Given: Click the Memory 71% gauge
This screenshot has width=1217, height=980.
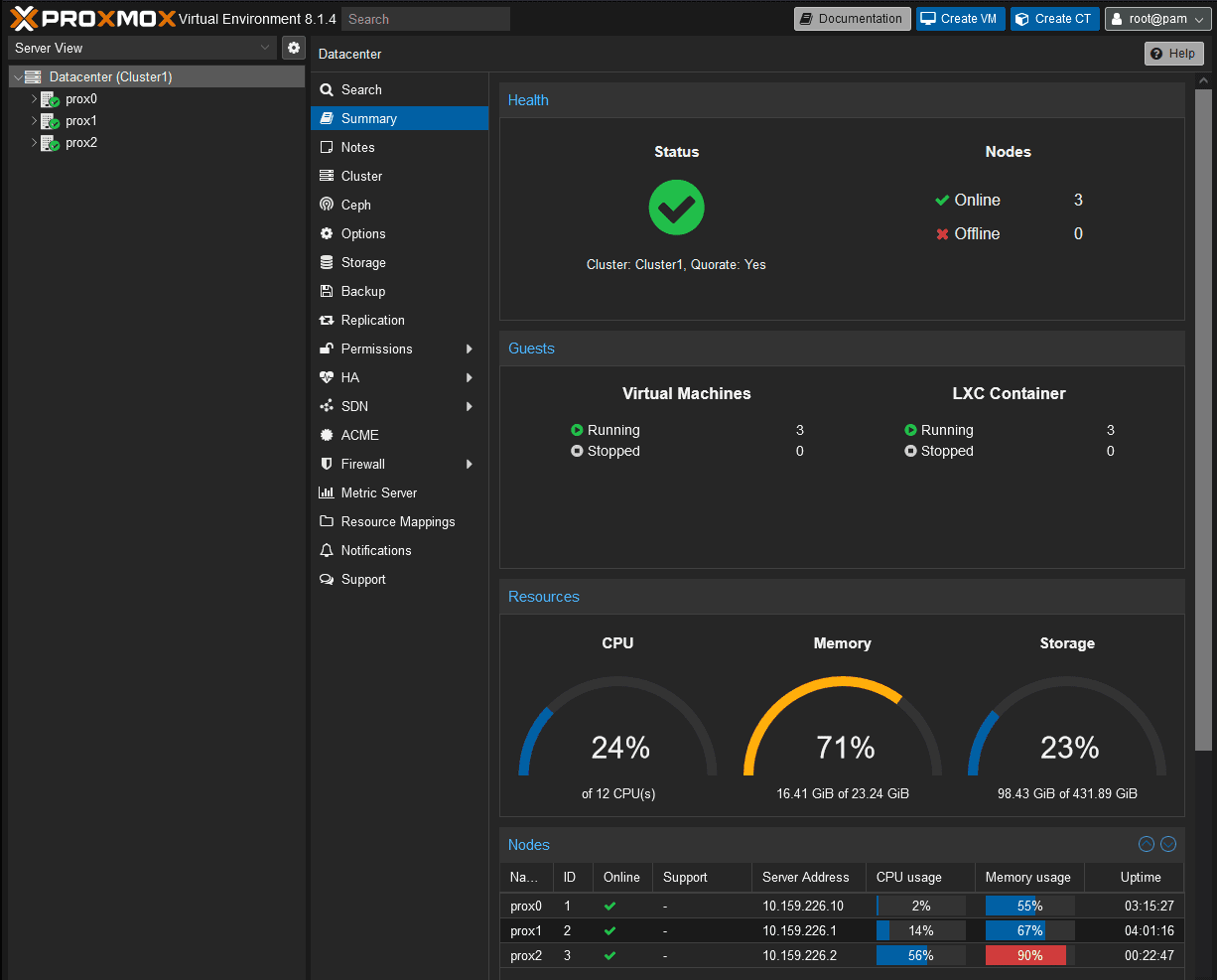Looking at the screenshot, I should pyautogui.click(x=843, y=727).
